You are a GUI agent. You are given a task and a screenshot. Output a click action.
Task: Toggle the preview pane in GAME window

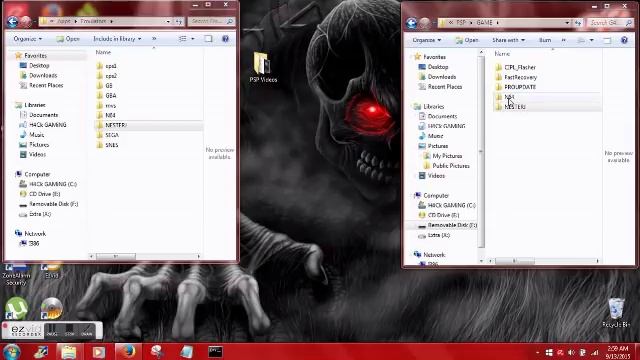pos(607,40)
